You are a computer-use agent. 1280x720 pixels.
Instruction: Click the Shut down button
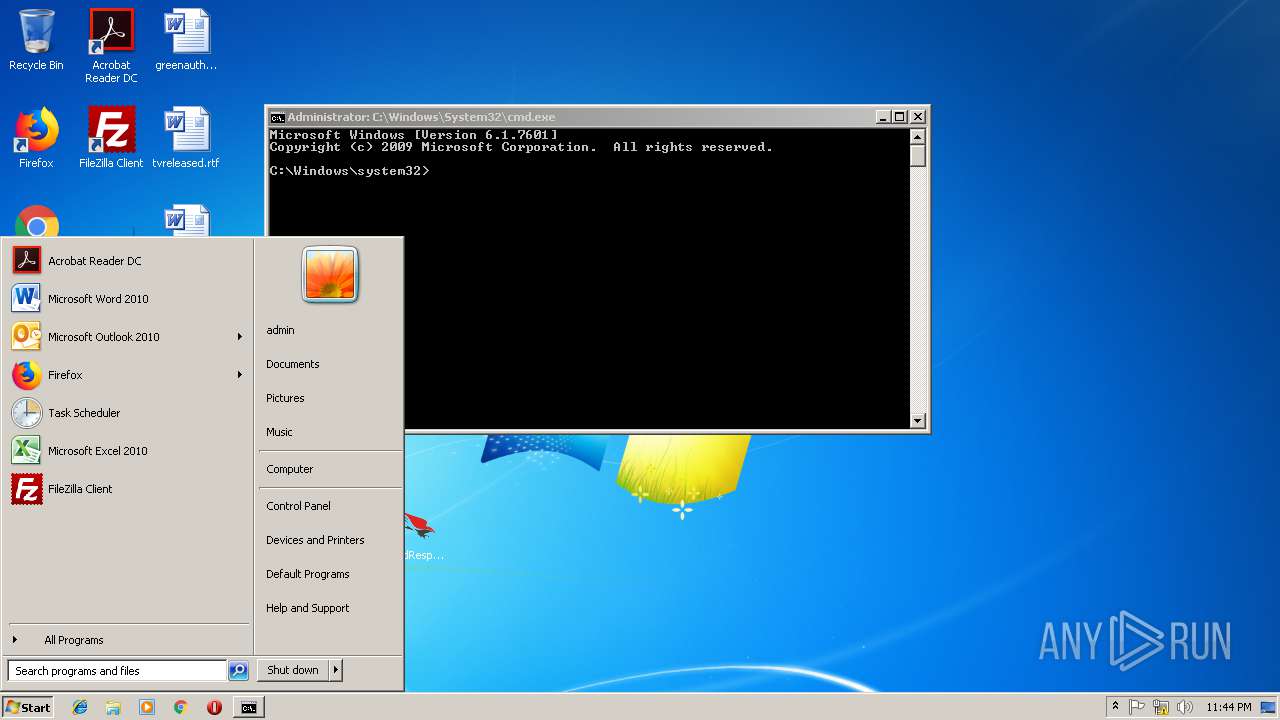[x=293, y=670]
